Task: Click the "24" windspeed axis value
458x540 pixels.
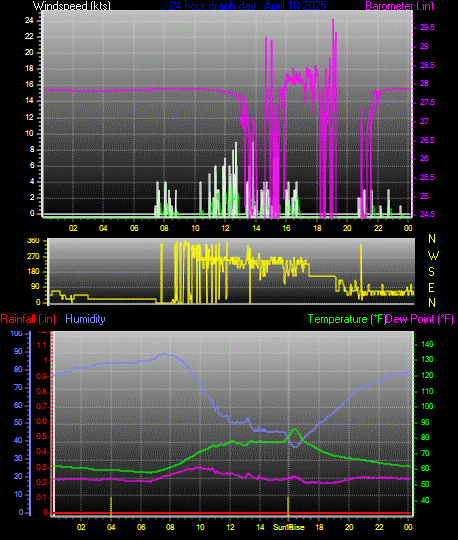Action: point(29,20)
